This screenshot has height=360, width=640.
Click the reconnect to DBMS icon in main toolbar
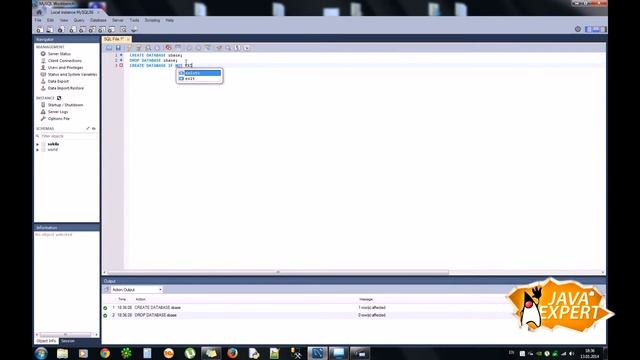tap(134, 29)
